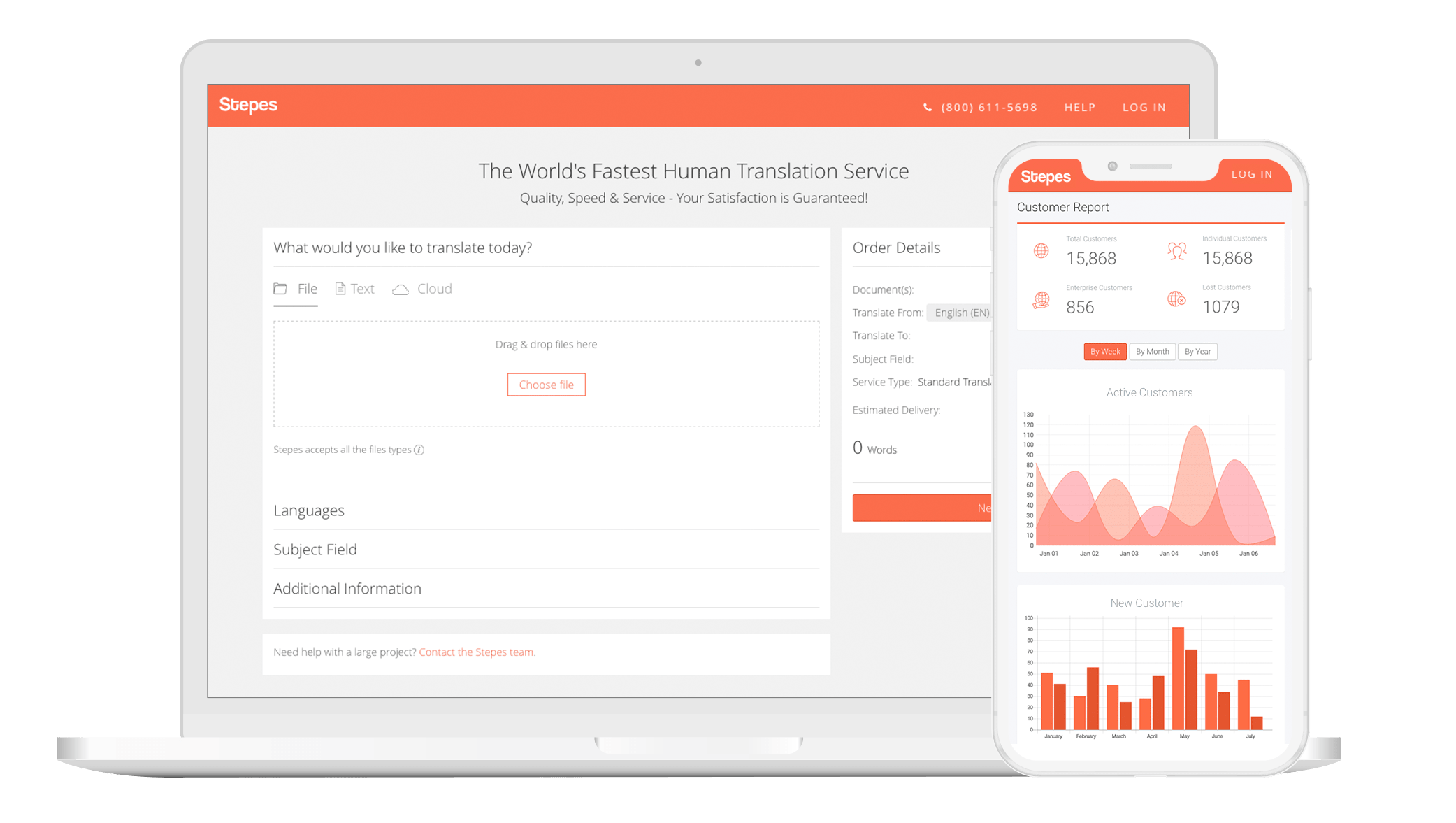Click the Customer Report heading
1456x823 pixels.
[x=1062, y=208]
